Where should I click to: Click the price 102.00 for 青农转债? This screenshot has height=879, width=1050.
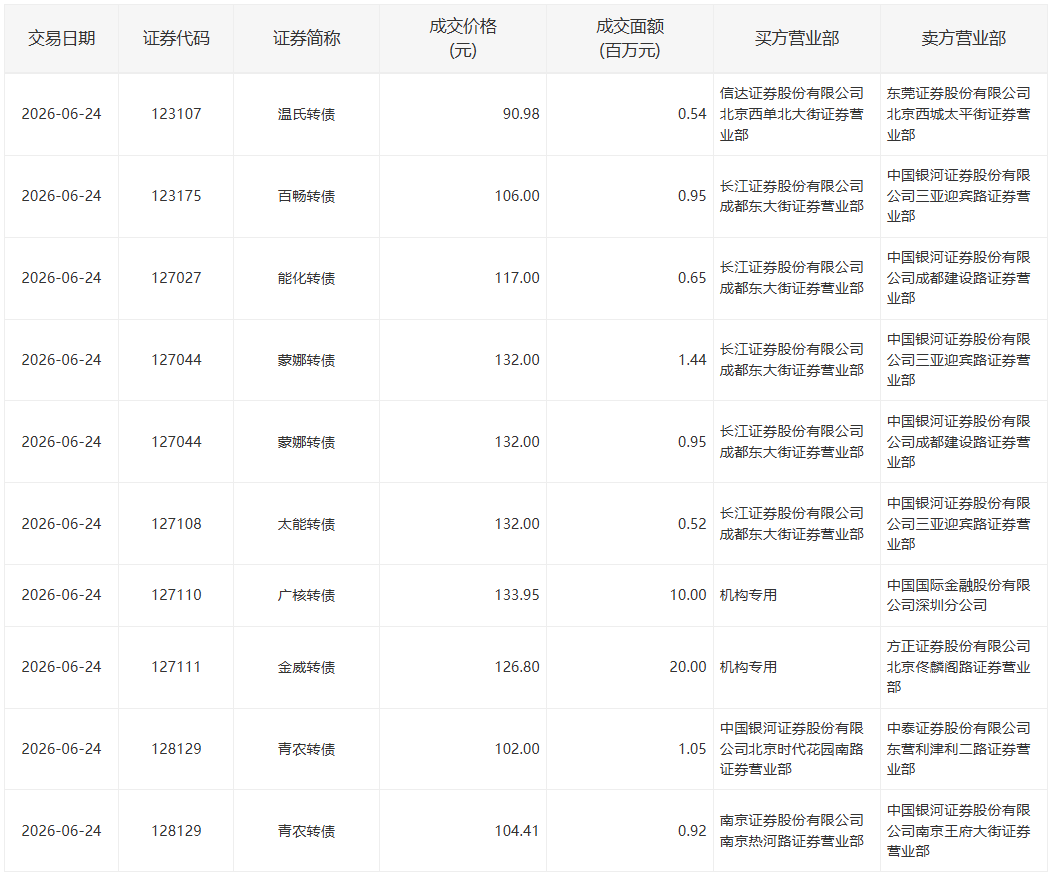pos(517,749)
